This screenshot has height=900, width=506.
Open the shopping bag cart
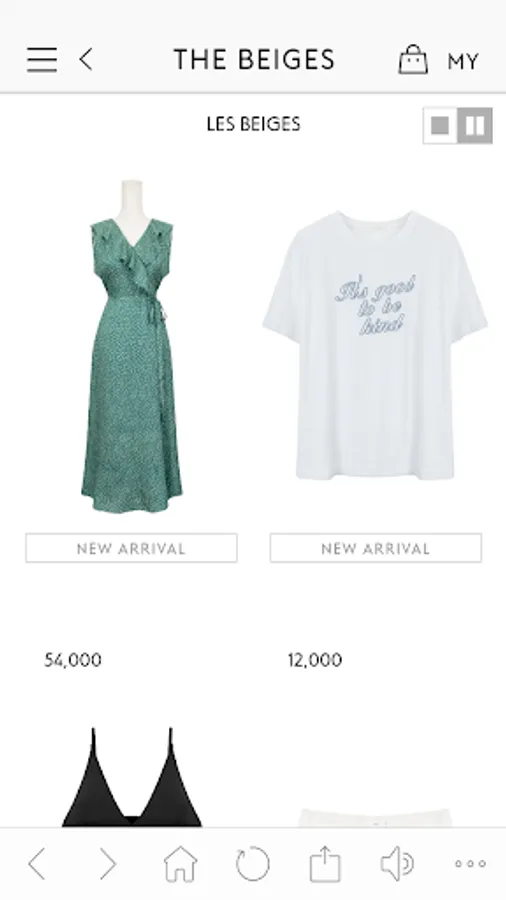point(413,60)
